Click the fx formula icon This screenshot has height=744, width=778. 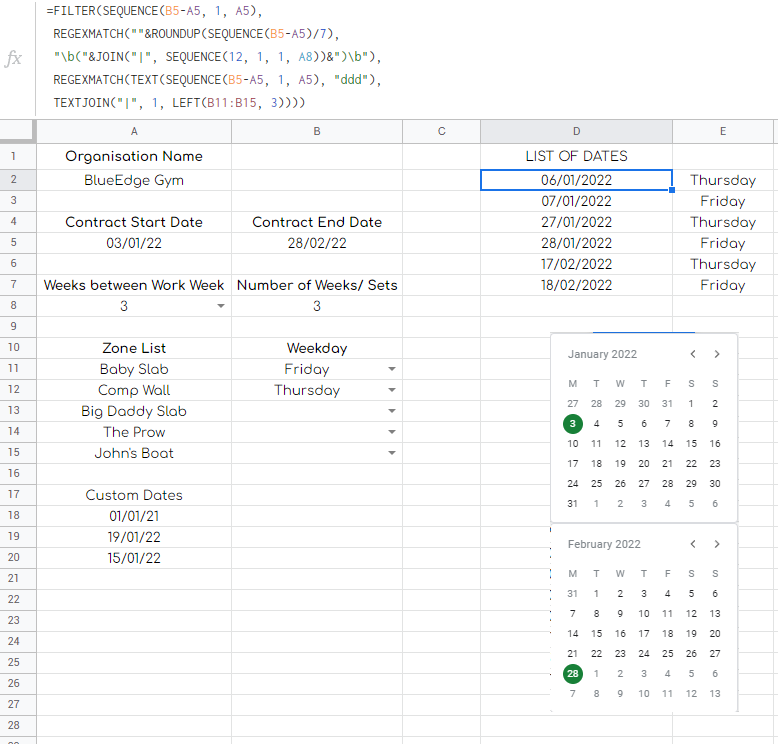(x=13, y=59)
